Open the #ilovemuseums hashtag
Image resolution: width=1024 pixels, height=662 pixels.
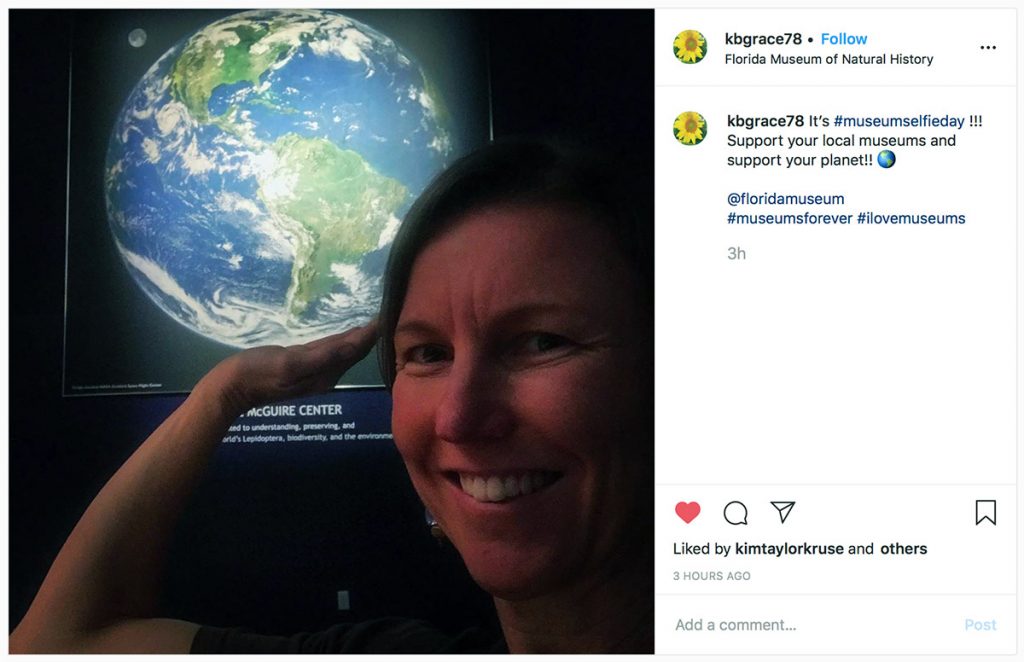tap(911, 219)
